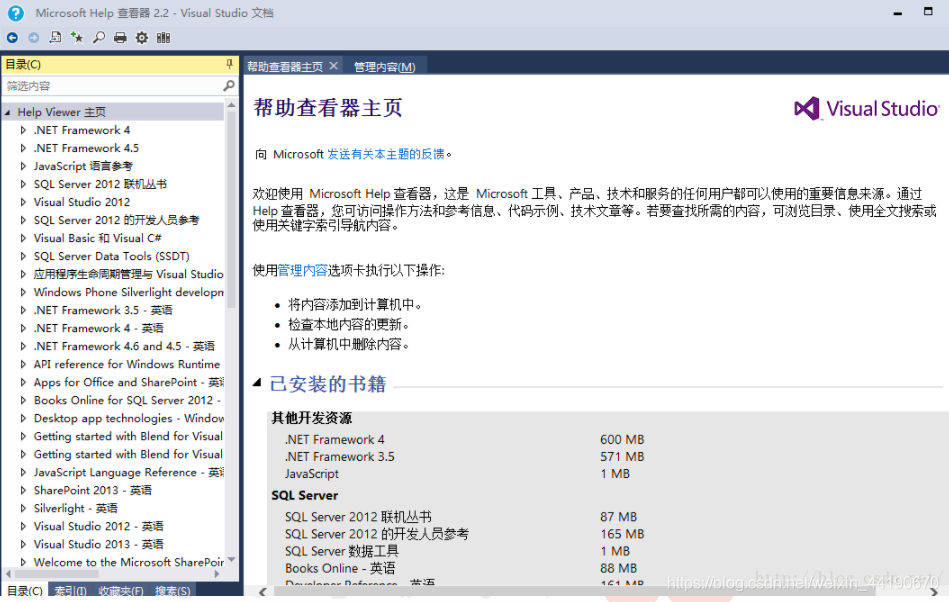The image size is (949, 602).
Task: Open full-text search via magnifier toolbar icon
Action: click(x=98, y=37)
